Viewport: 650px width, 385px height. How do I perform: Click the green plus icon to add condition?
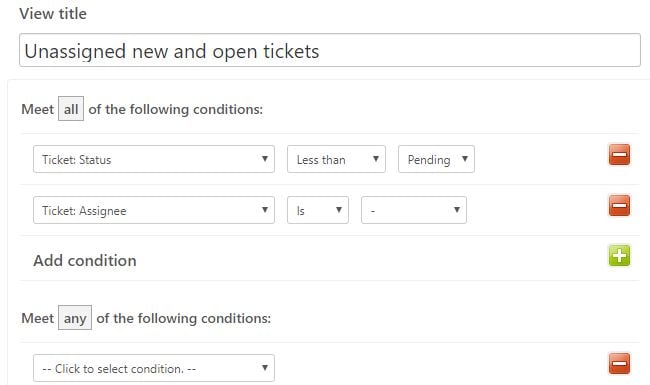click(x=619, y=255)
